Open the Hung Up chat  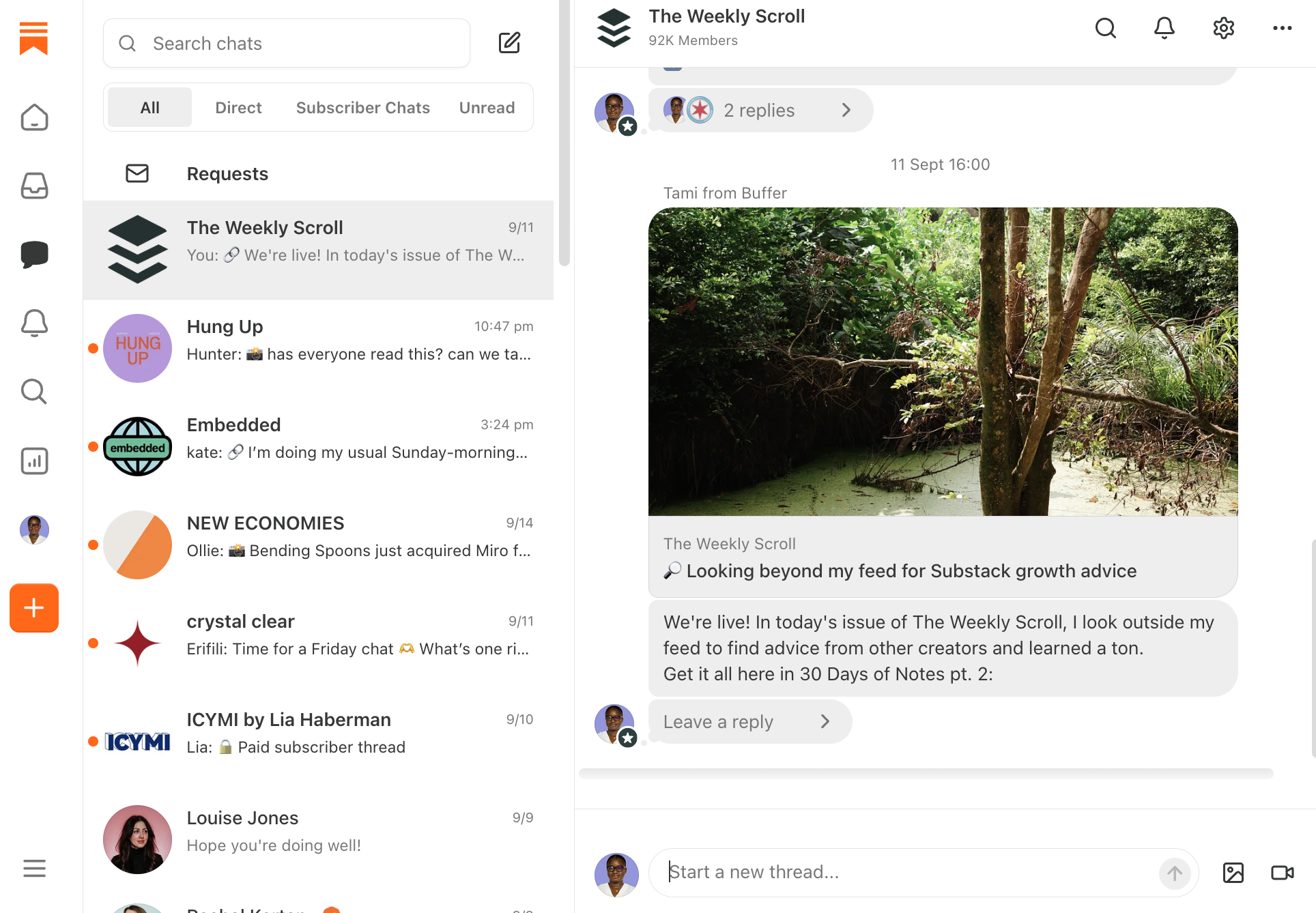[x=318, y=348]
